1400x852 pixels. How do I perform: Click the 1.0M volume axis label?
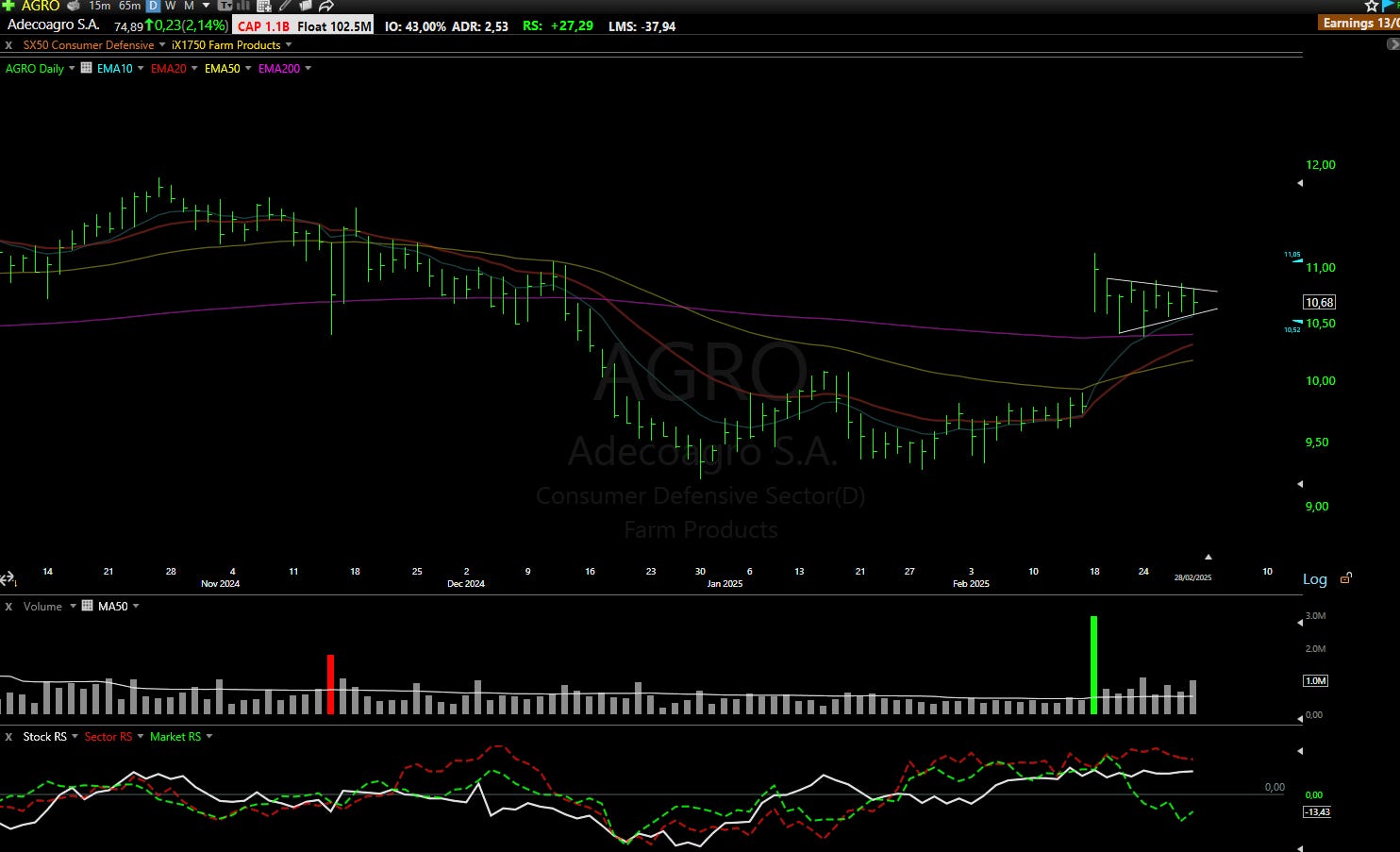coord(1315,680)
